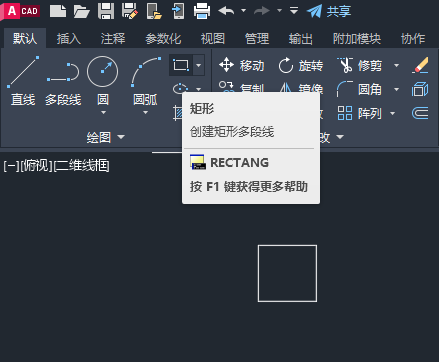Image resolution: width=439 pixels, height=362 pixels.
Task: Expand the 圆 circle options dropdown
Action: [x=103, y=113]
